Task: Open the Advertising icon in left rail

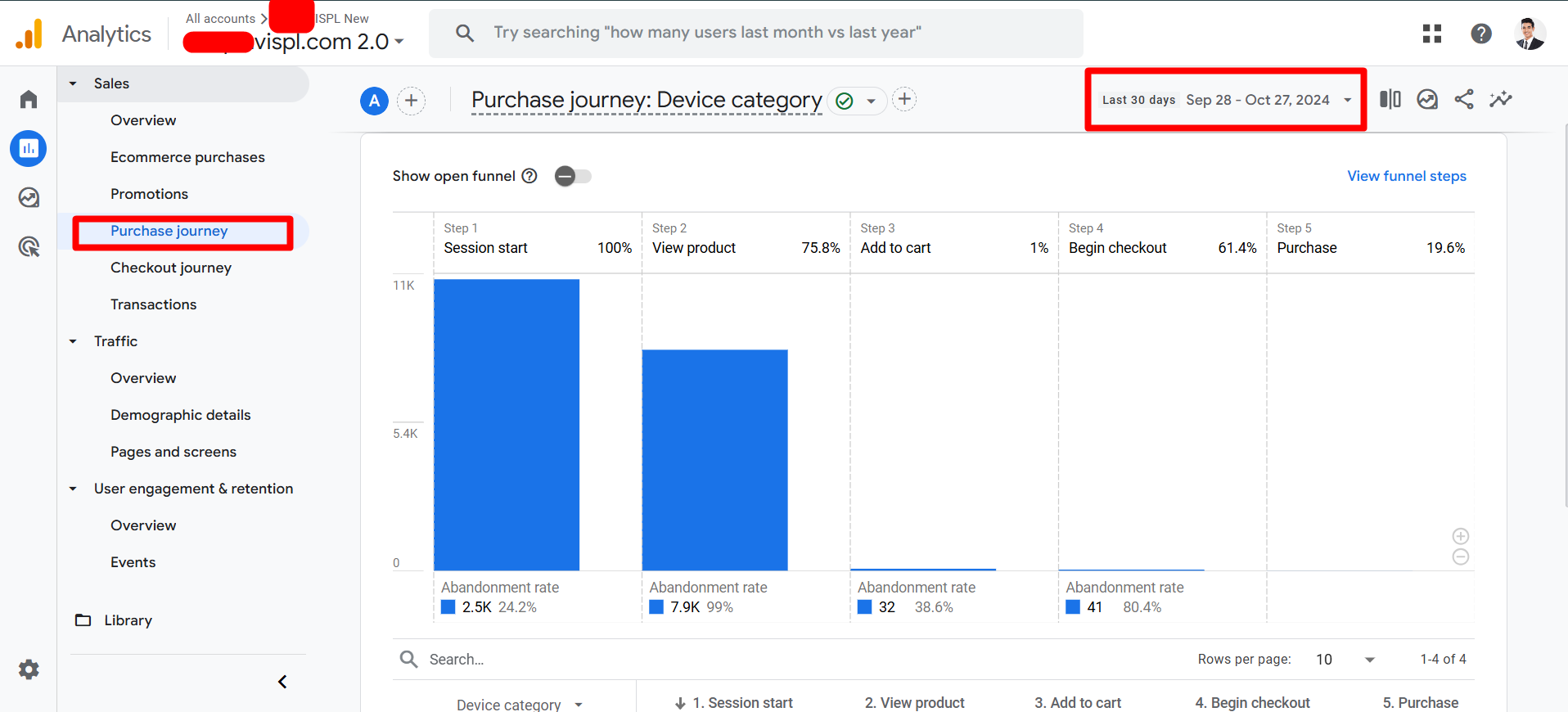Action: coord(29,246)
